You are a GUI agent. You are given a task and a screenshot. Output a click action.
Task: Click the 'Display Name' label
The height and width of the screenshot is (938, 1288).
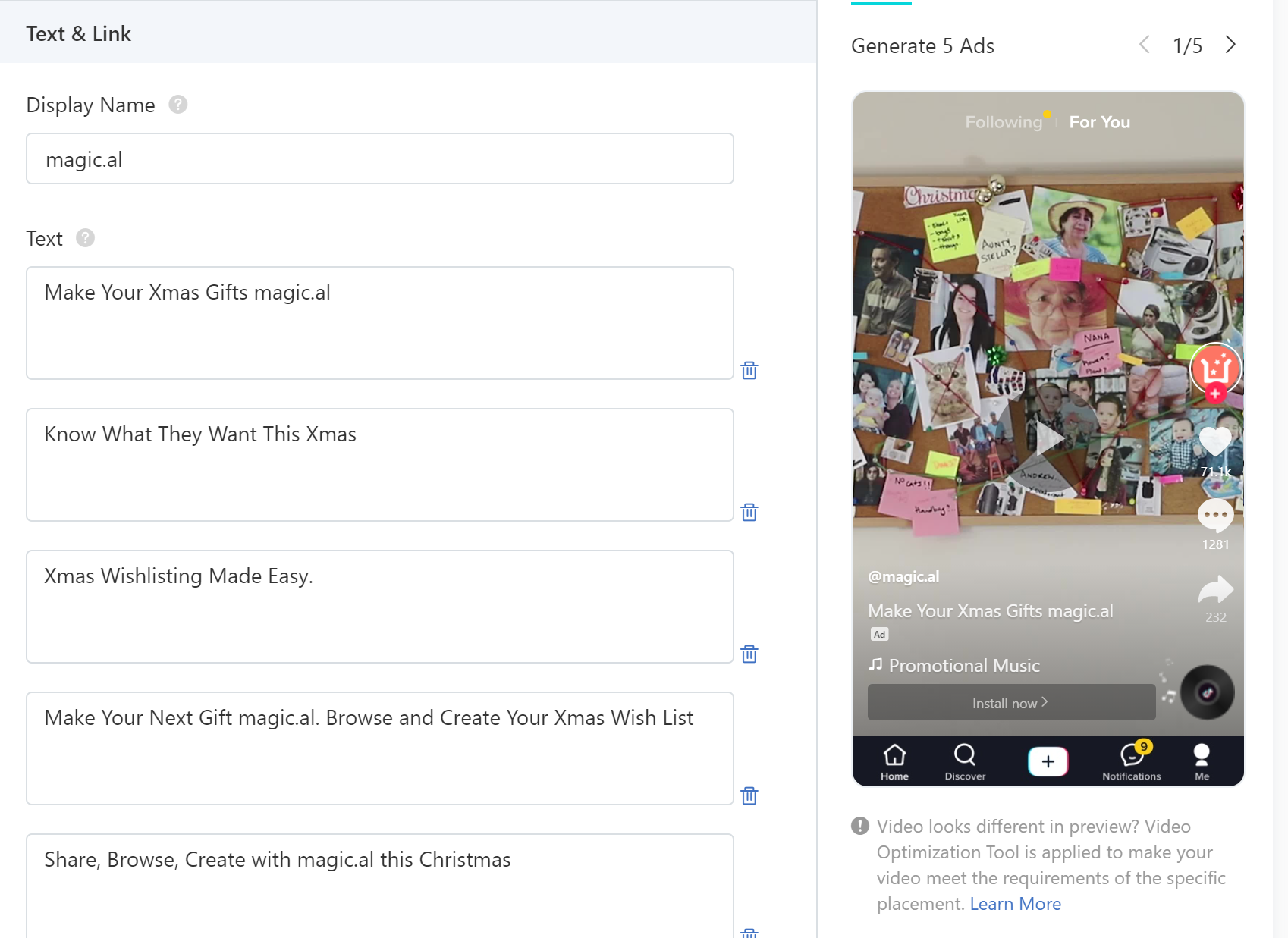[x=90, y=105]
